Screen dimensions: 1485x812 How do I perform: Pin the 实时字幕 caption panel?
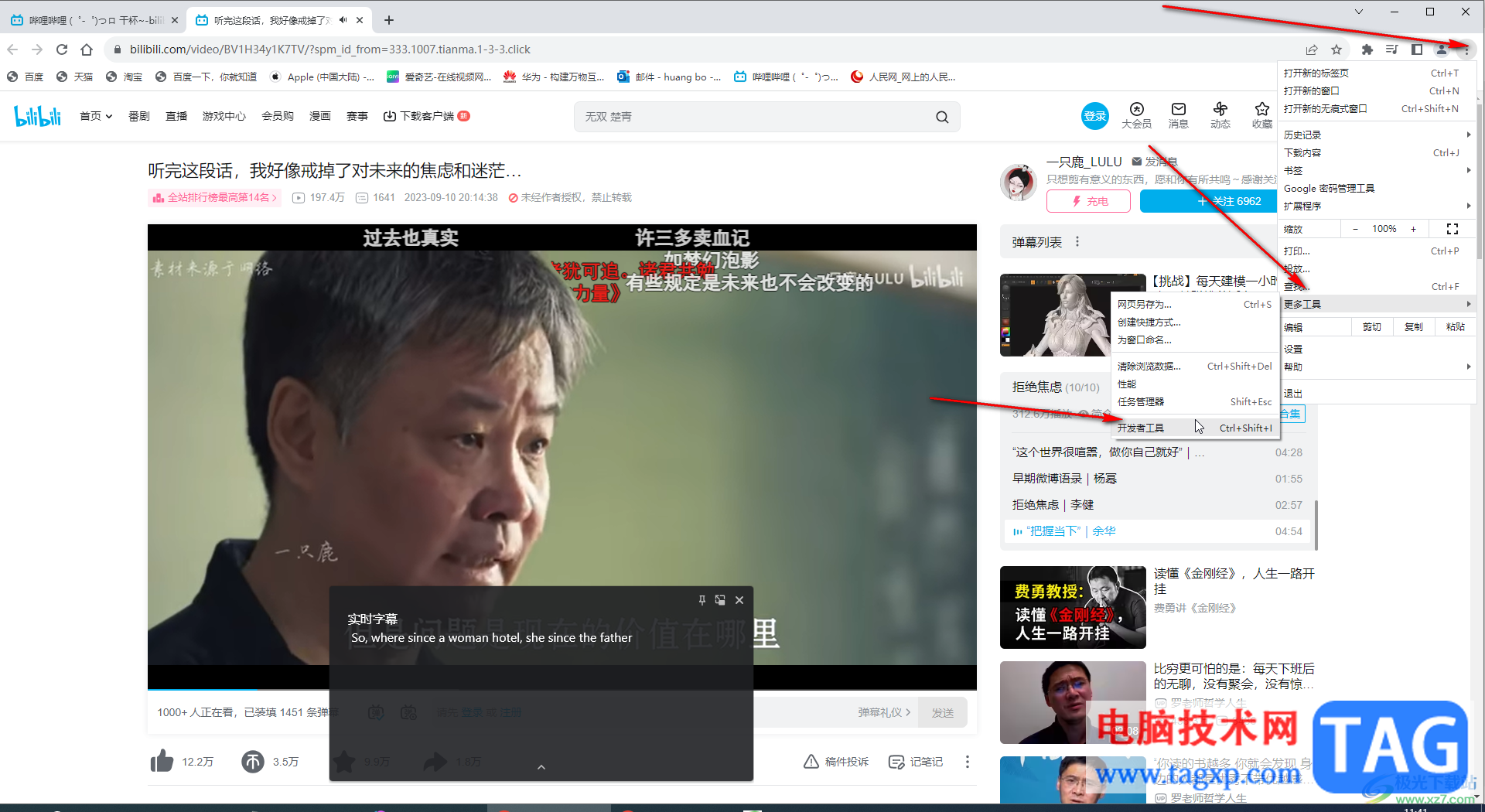tap(702, 600)
